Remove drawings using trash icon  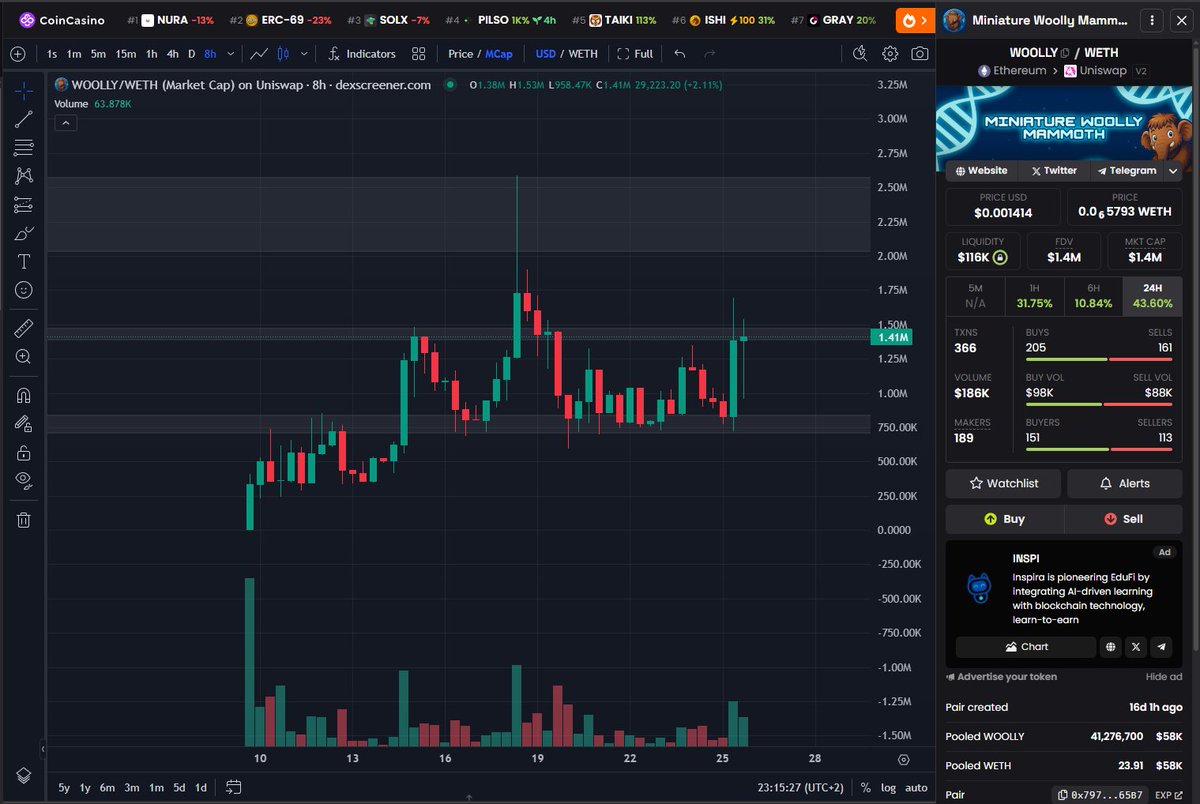click(24, 519)
